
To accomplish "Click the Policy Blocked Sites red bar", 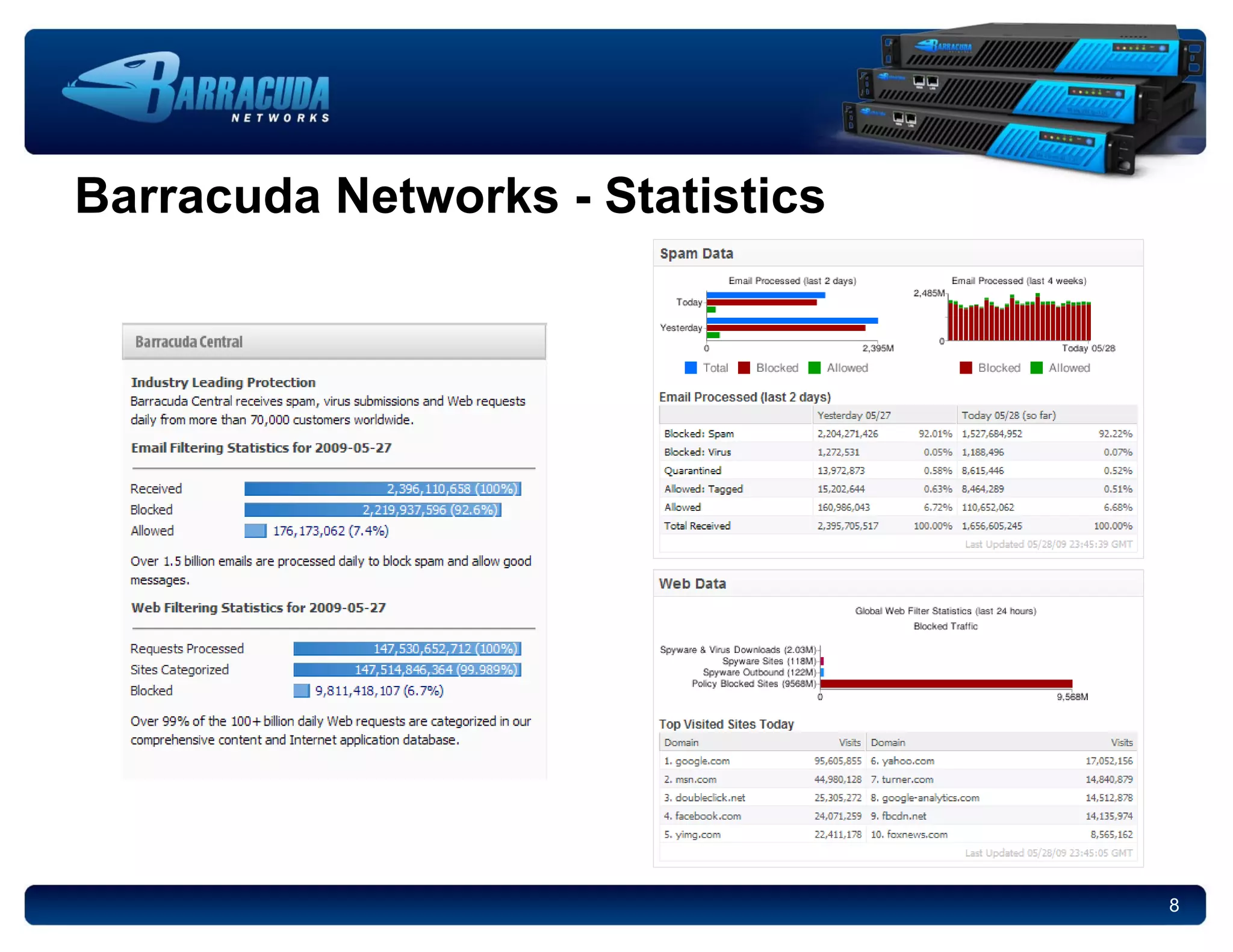I will pos(946,684).
